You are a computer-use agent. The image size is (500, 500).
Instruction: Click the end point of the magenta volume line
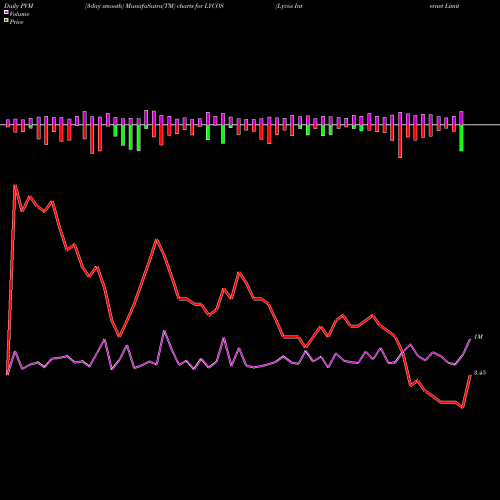(x=470, y=340)
